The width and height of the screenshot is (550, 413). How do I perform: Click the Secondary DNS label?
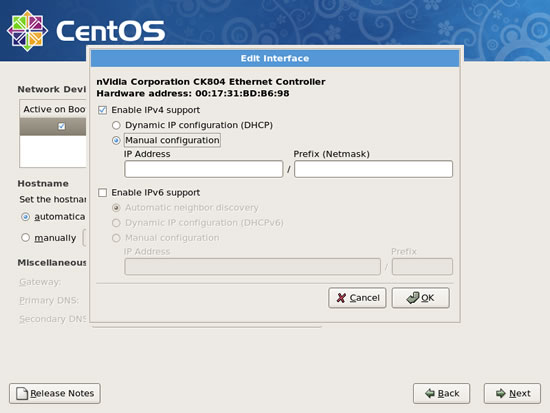(x=53, y=319)
